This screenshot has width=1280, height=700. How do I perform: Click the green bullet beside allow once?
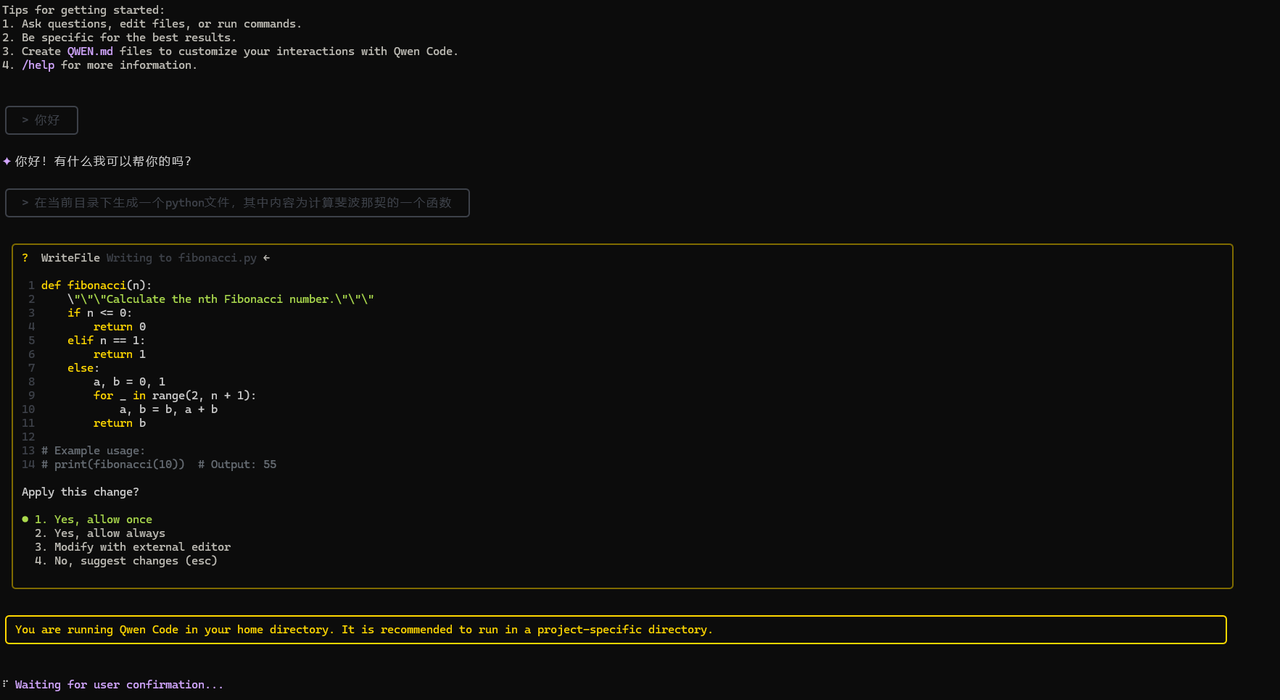click(x=25, y=519)
